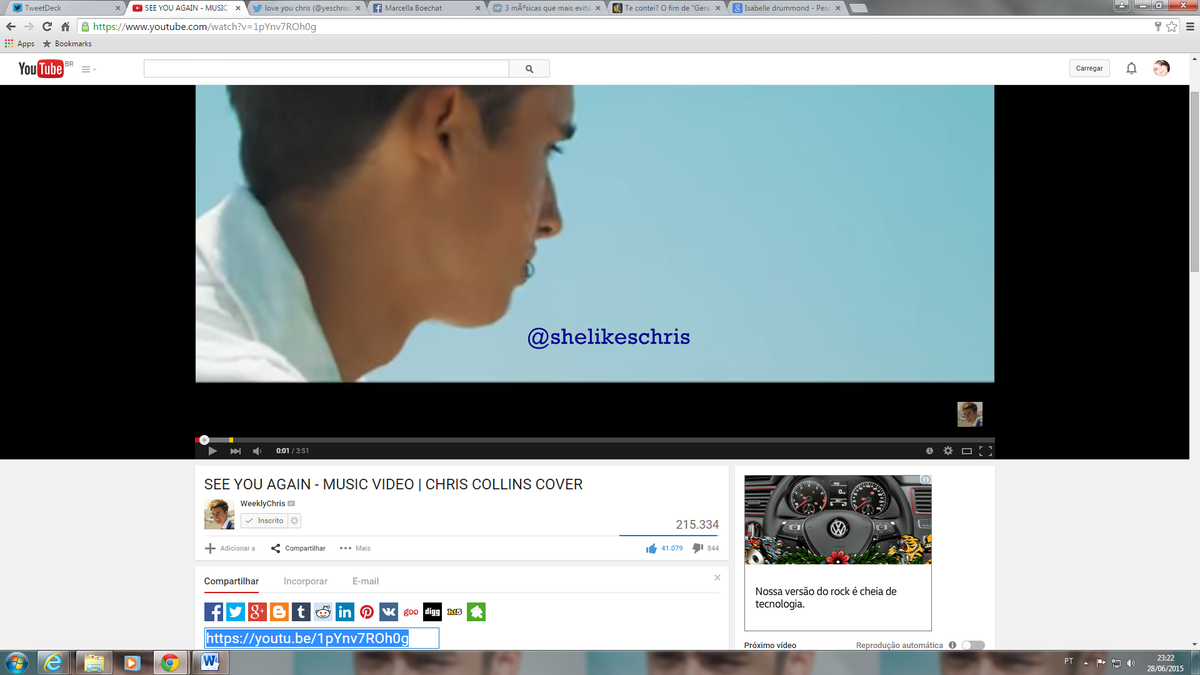This screenshot has height=675, width=1200.
Task: Click the search magnifier button
Action: [529, 69]
